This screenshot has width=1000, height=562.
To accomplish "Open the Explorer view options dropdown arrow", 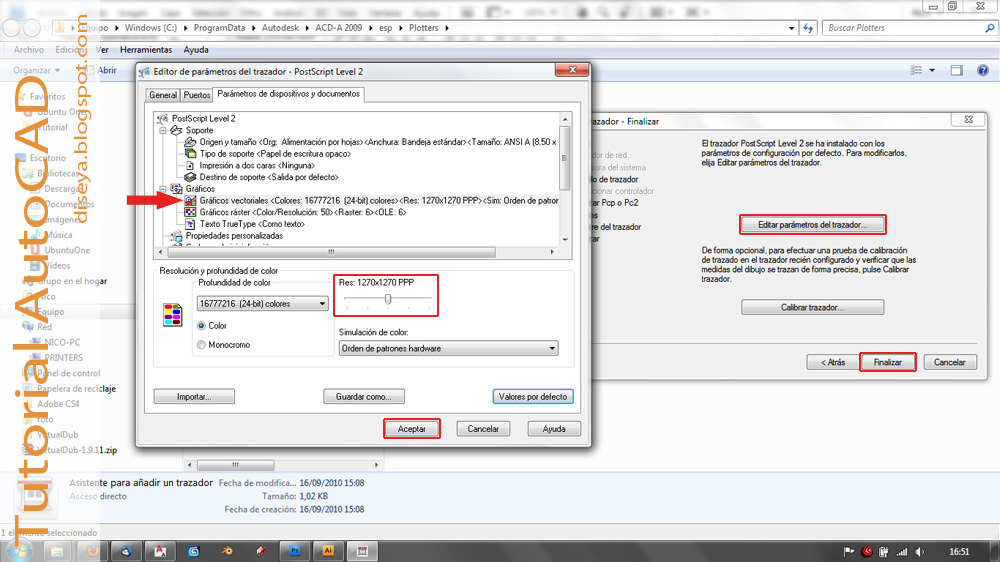I will (x=932, y=70).
